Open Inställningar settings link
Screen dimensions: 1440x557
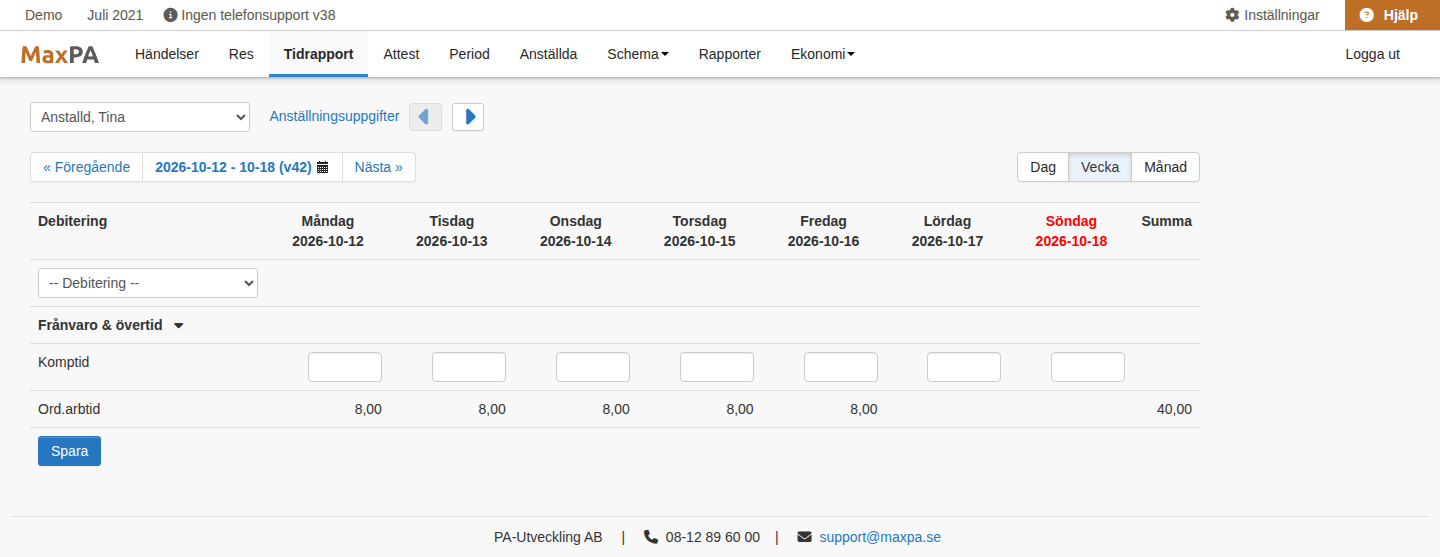[x=1272, y=15]
